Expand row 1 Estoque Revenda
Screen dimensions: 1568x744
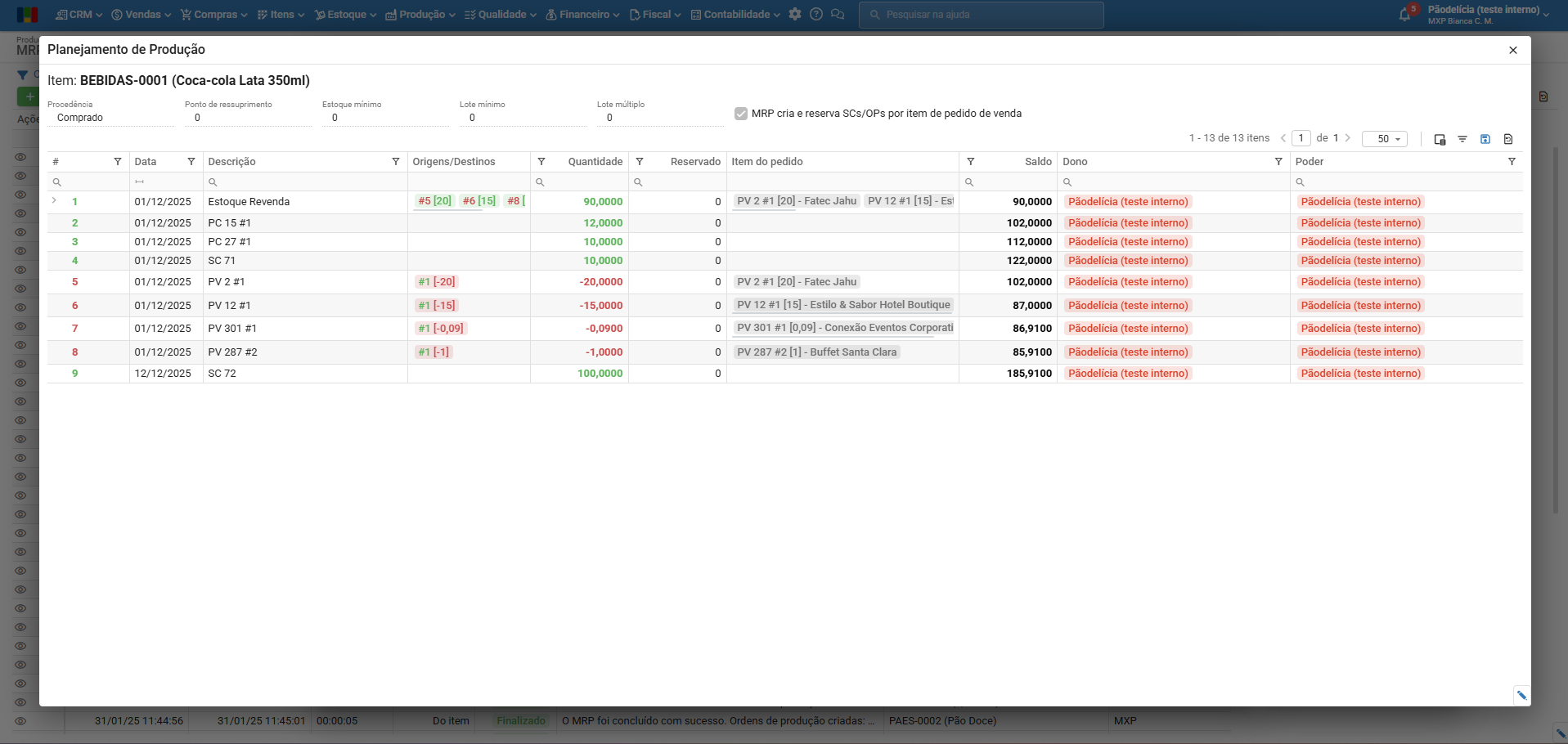(x=54, y=201)
